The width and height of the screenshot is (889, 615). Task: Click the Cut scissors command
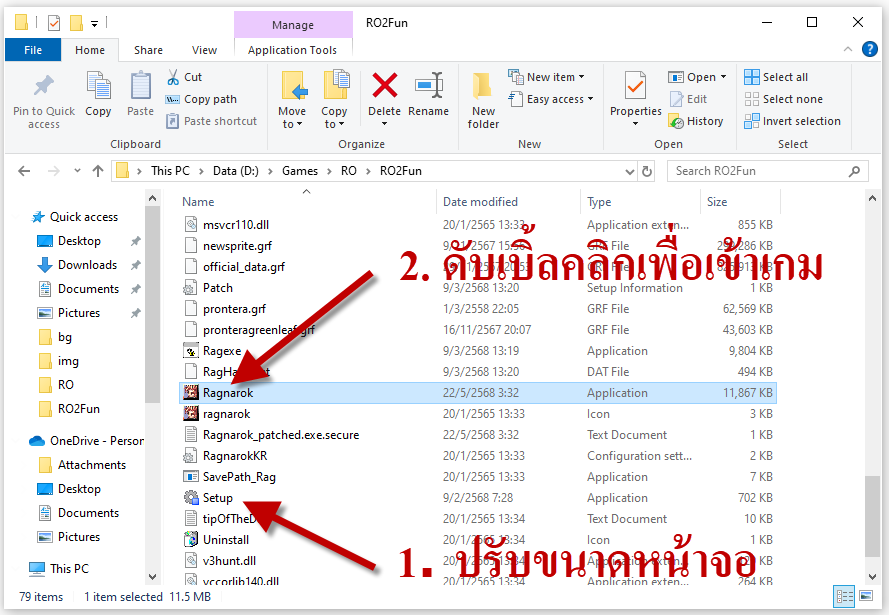[x=184, y=77]
